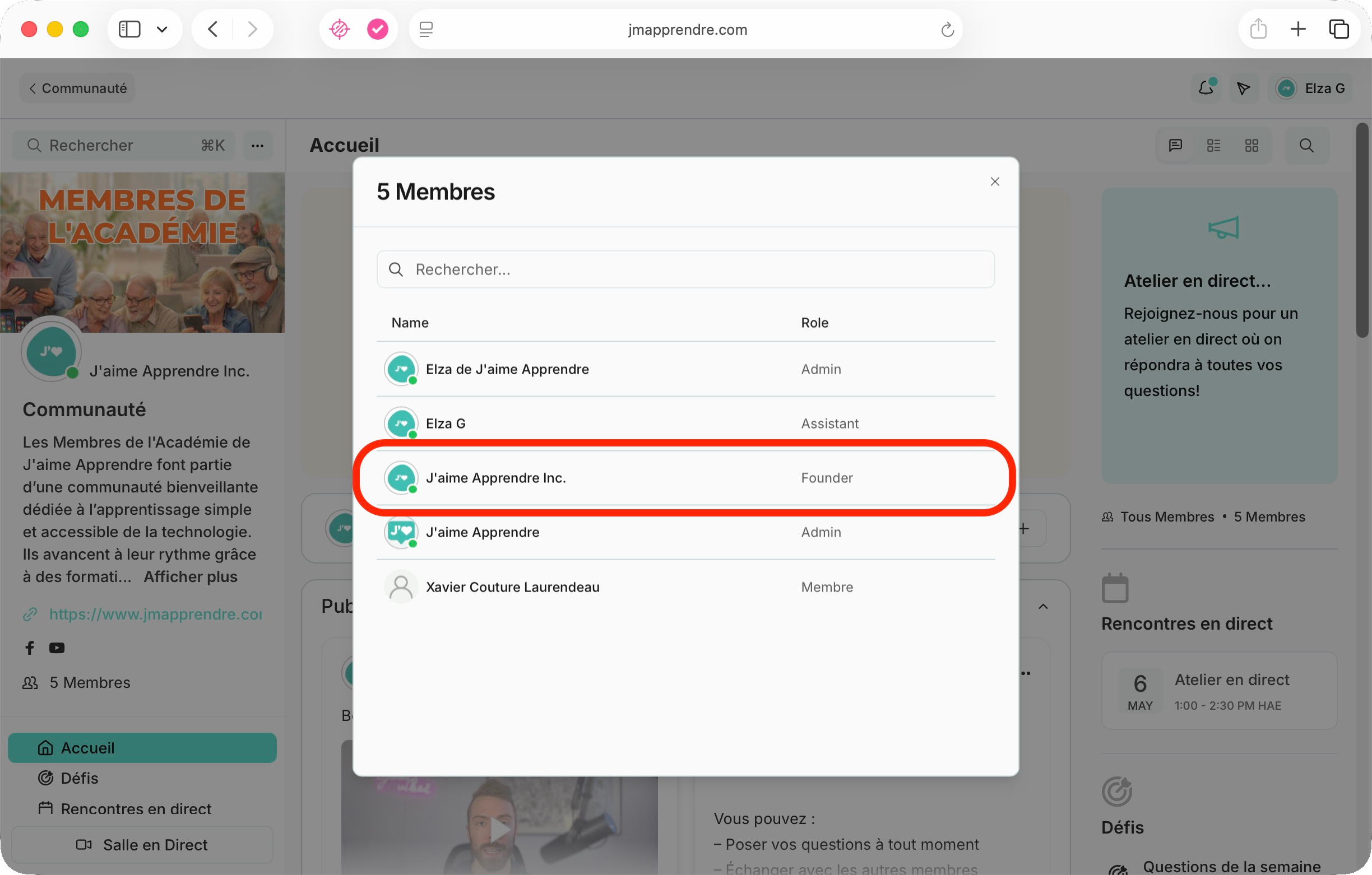This screenshot has height=875, width=1372.
Task: Click the Xavier Couture Laurendeau avatar
Action: coord(401,587)
